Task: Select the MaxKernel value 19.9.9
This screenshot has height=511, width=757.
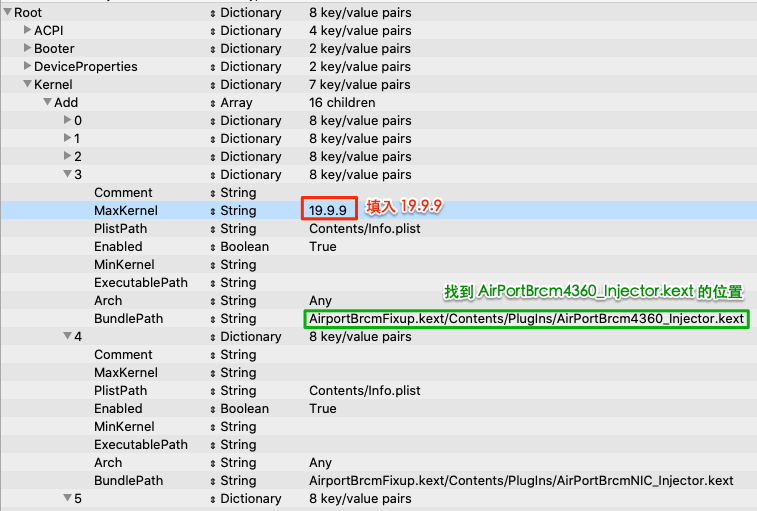Action: (328, 211)
